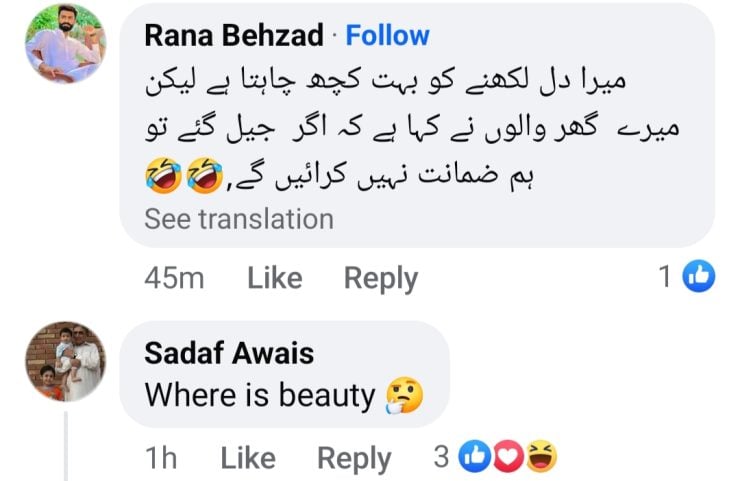The height and width of the screenshot is (481, 740).
Task: Follow Rana Behzad
Action: click(388, 36)
